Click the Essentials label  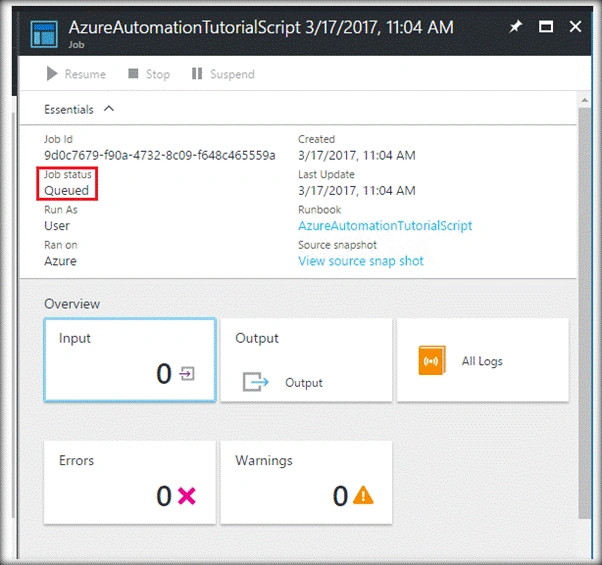coord(69,110)
